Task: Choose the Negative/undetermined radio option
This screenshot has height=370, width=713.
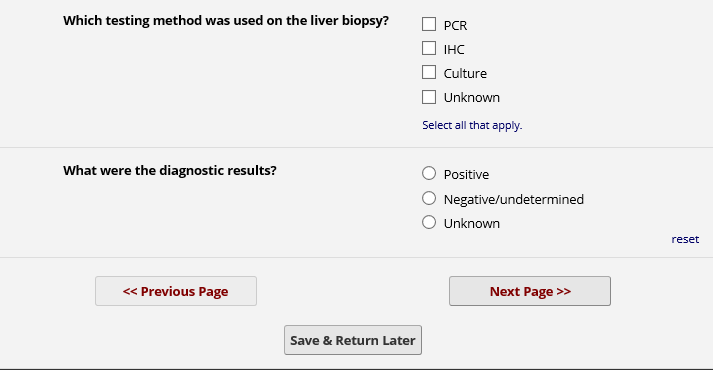Action: tap(429, 198)
